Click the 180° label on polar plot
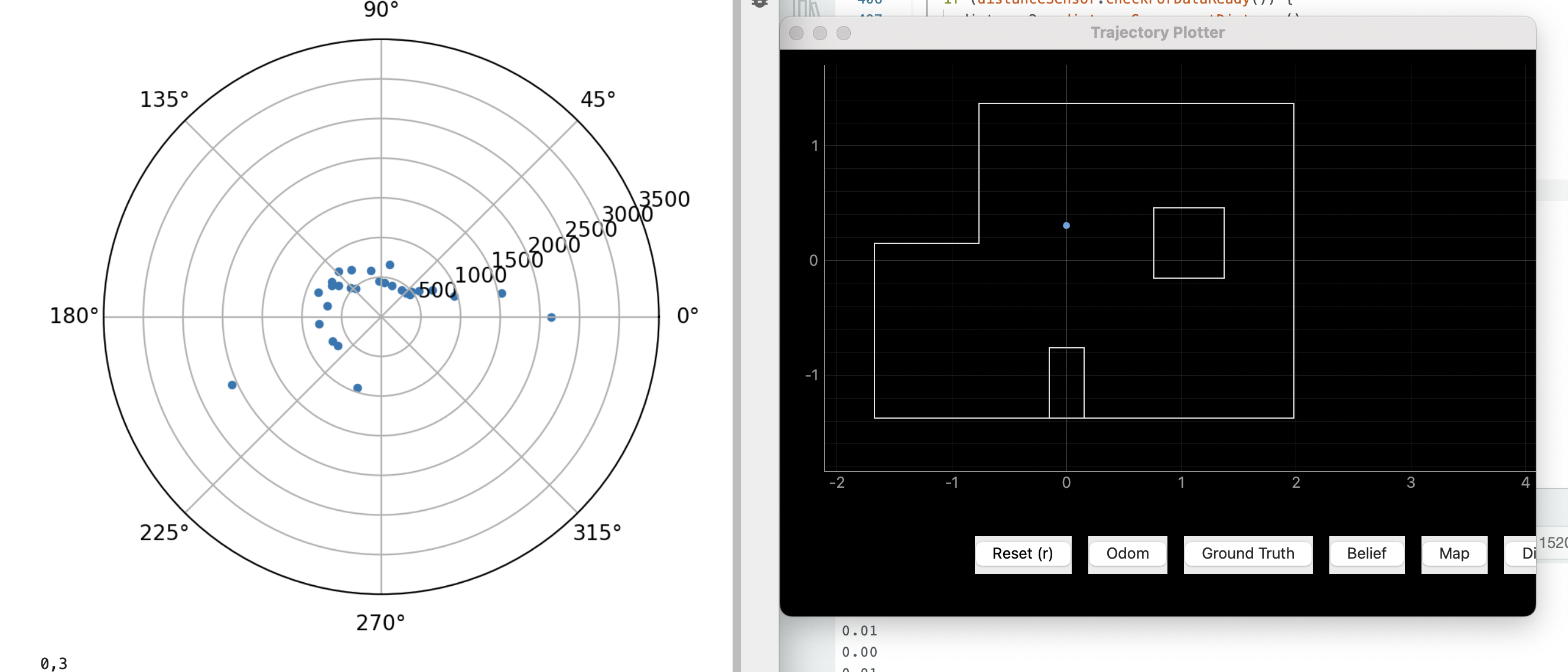 [74, 315]
